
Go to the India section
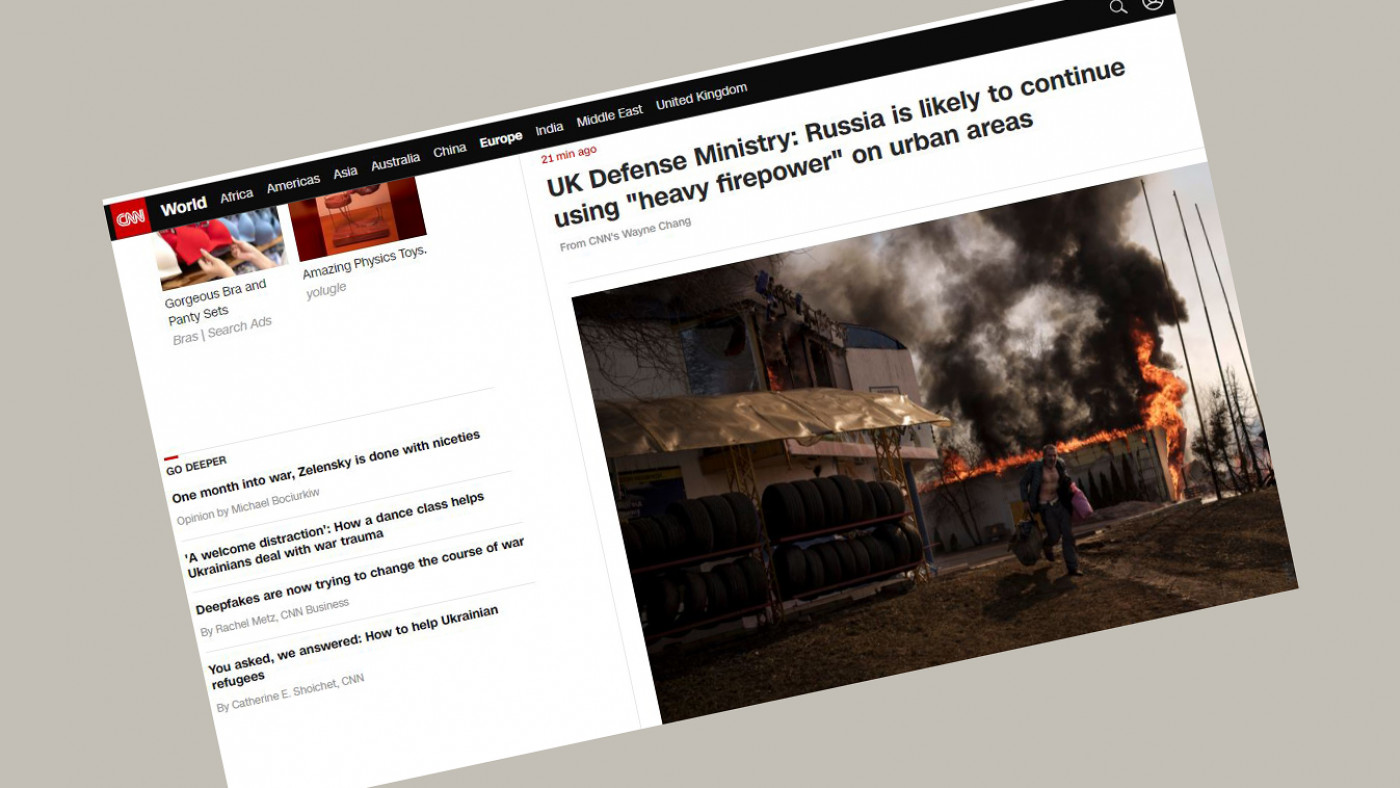[x=549, y=129]
